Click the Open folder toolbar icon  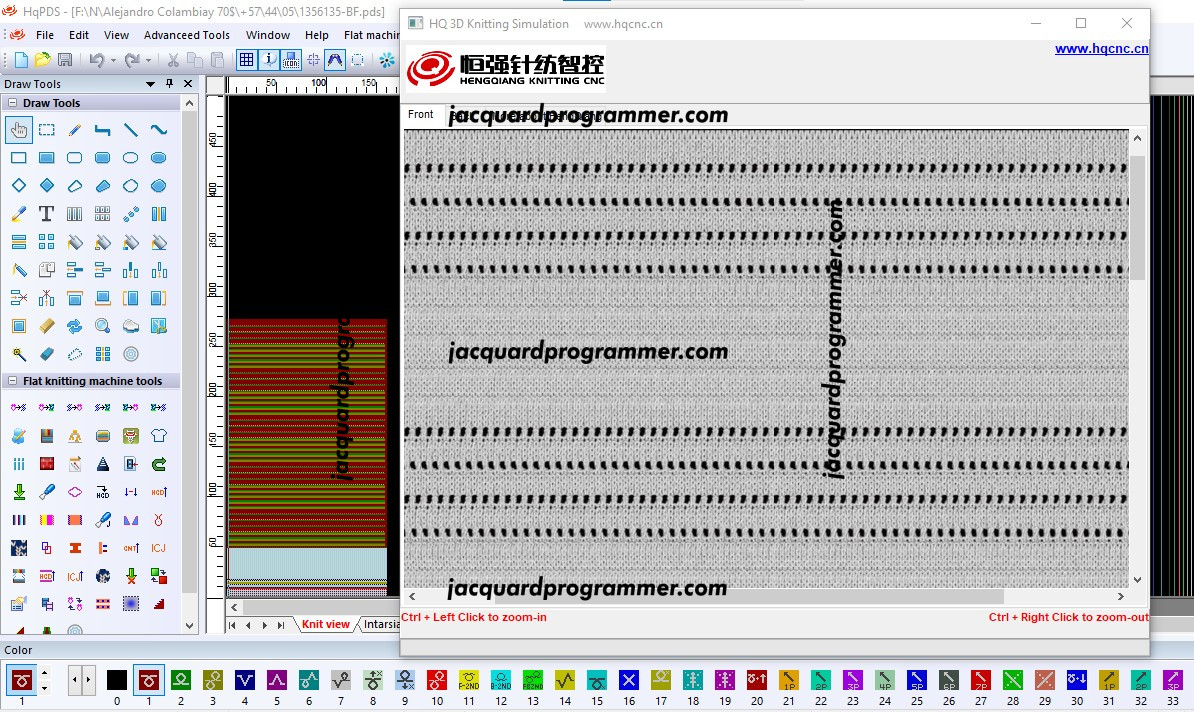(x=43, y=59)
